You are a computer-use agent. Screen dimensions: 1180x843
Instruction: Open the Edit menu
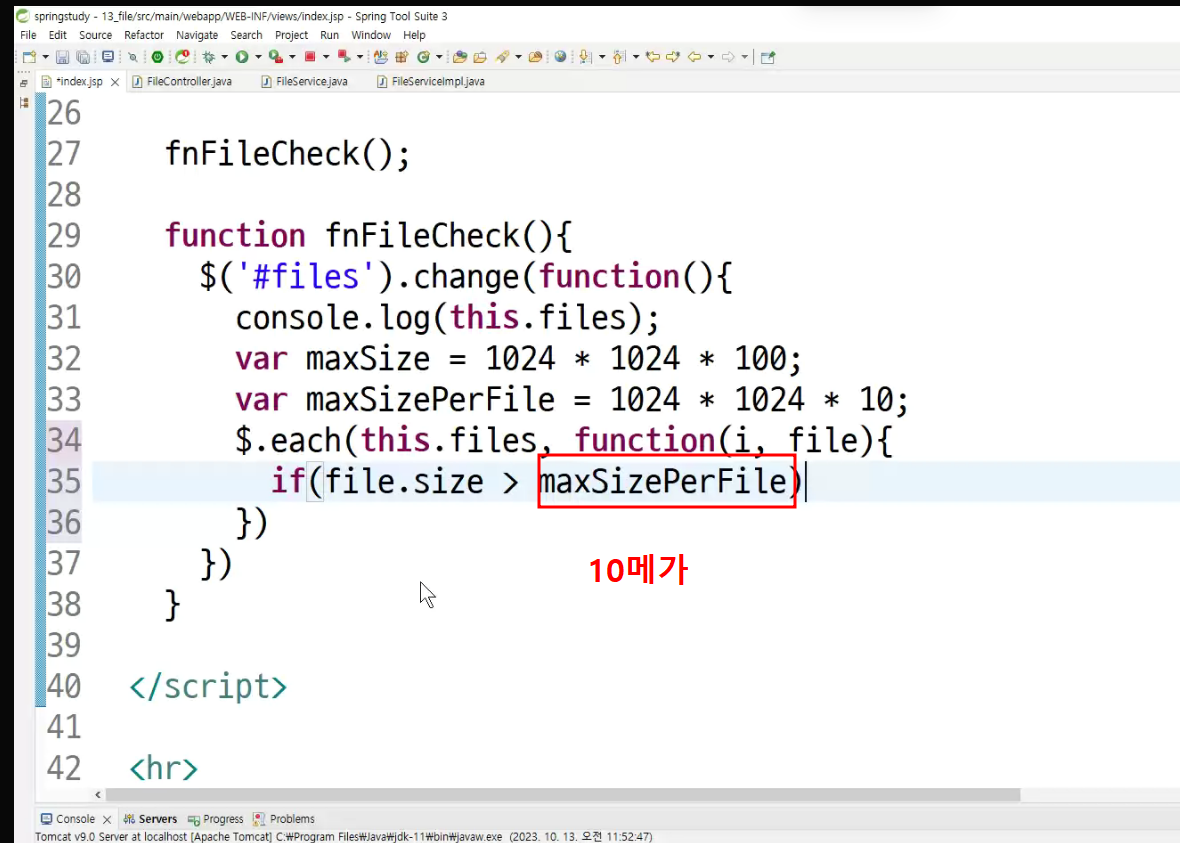pos(57,35)
